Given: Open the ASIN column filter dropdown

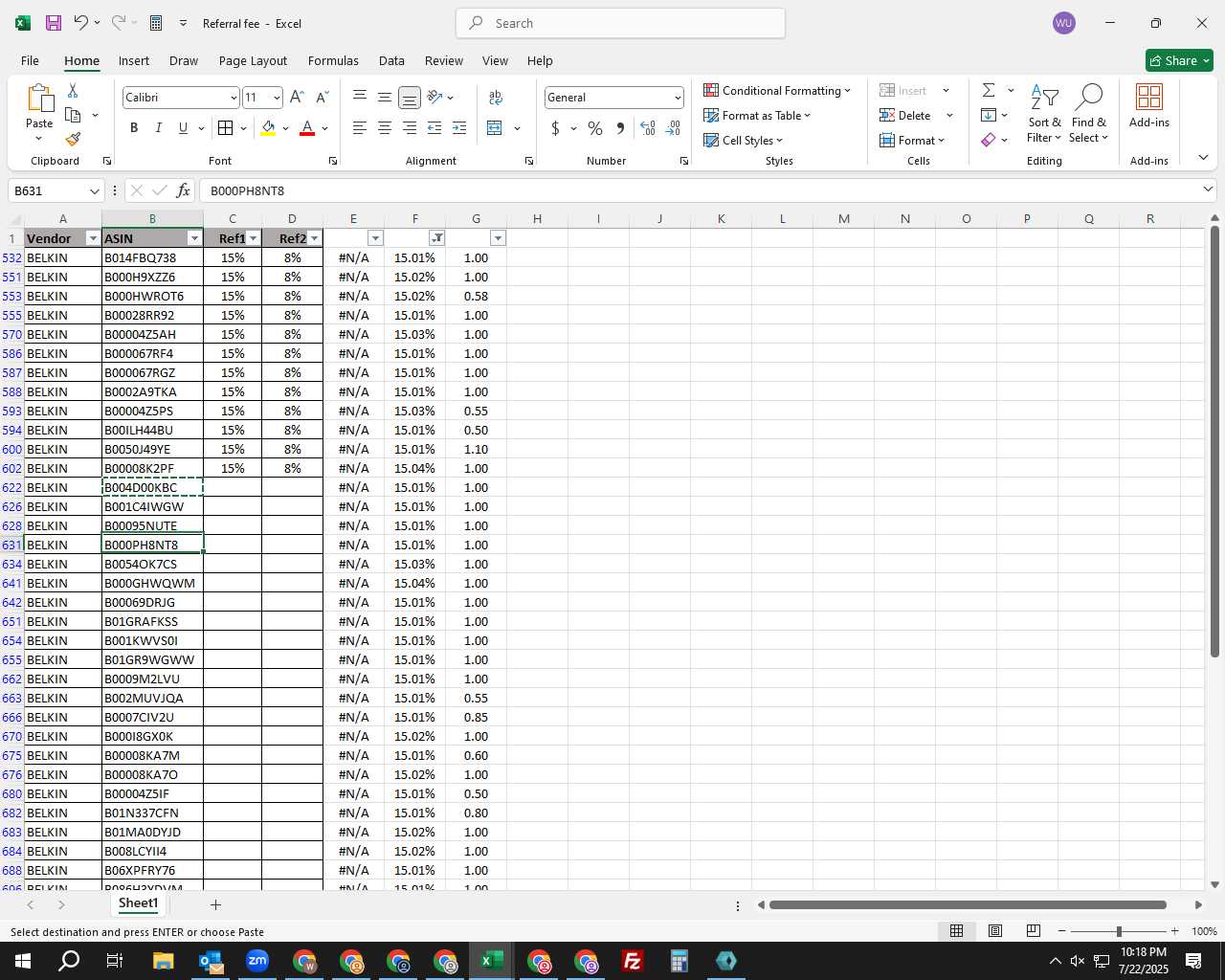Looking at the screenshot, I should pyautogui.click(x=194, y=238).
